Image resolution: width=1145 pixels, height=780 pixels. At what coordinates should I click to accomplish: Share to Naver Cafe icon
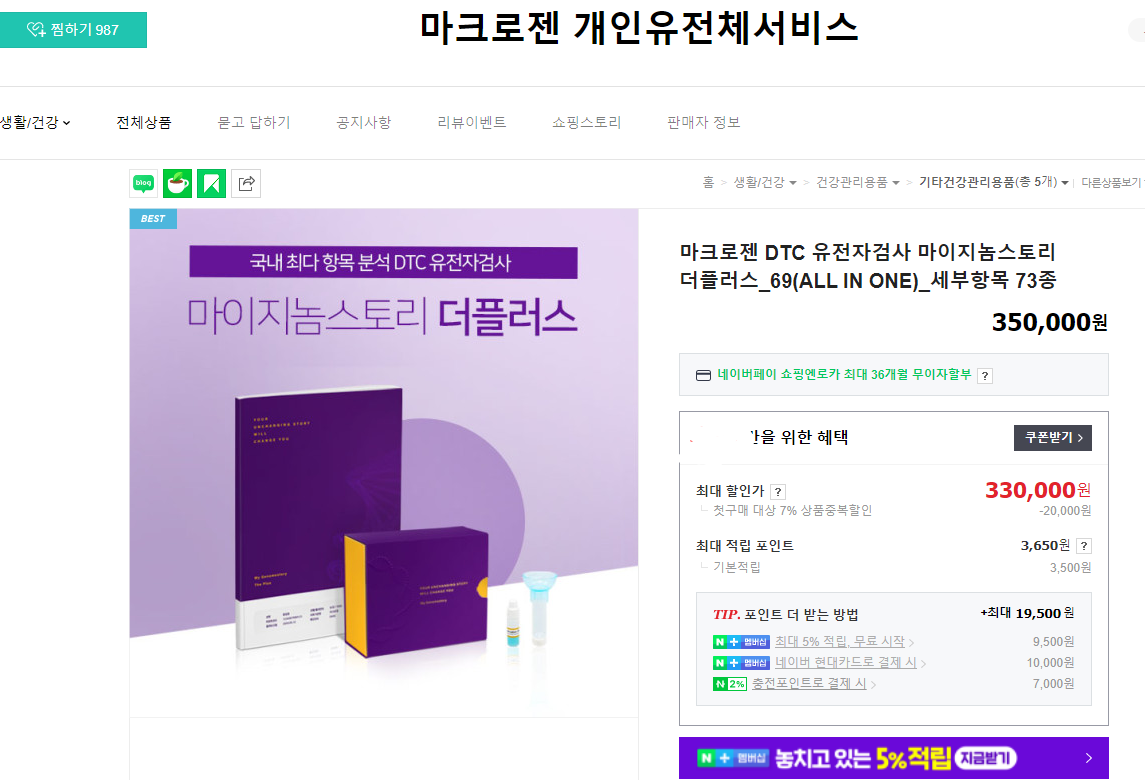point(177,183)
